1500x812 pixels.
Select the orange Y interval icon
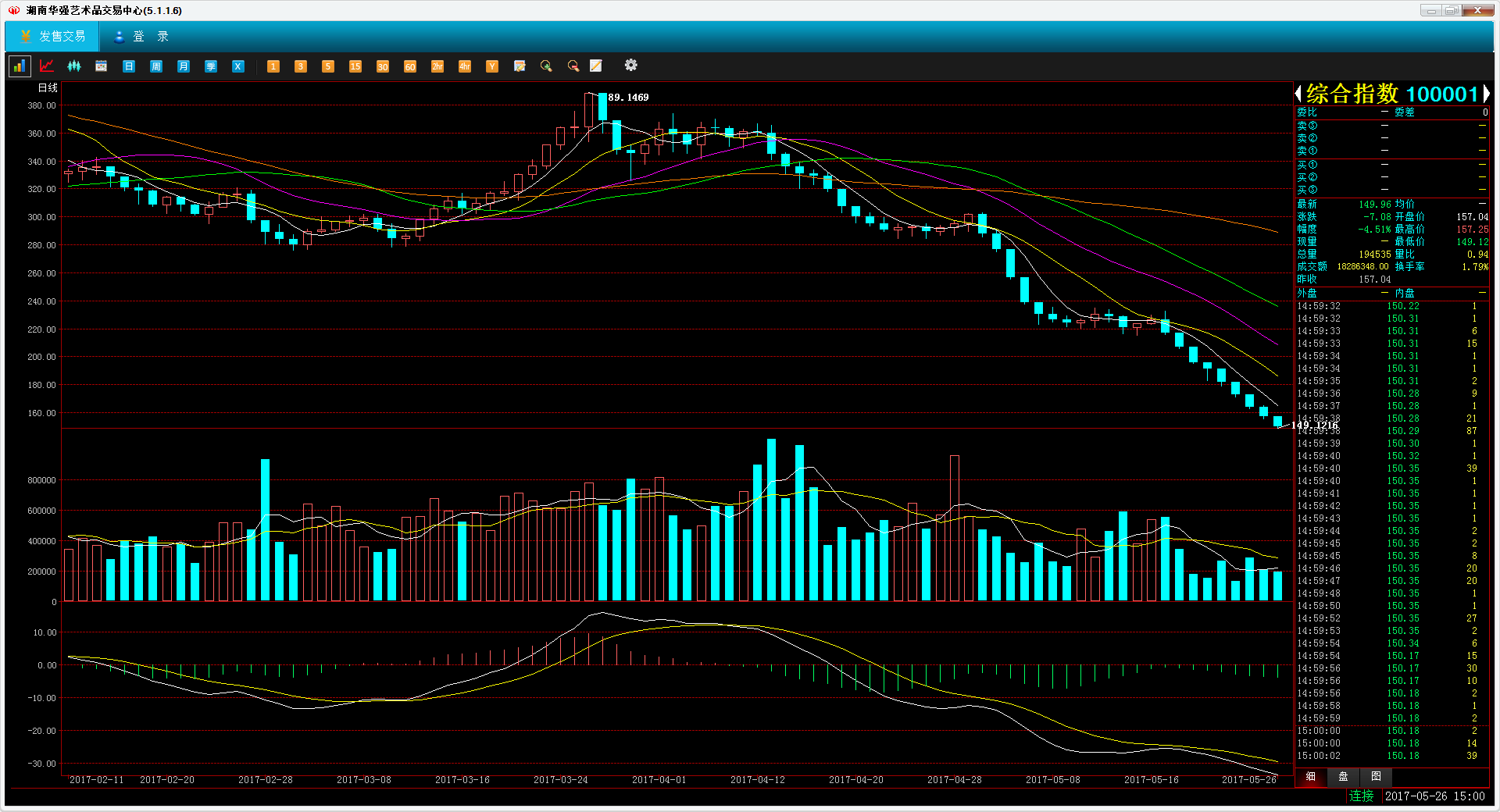(x=492, y=66)
